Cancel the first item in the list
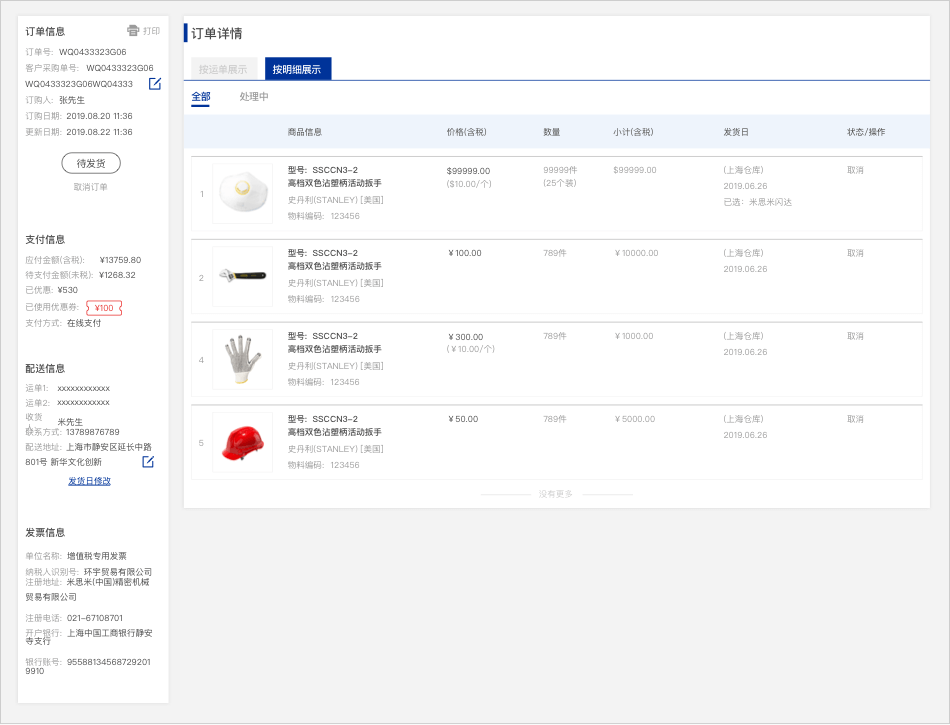This screenshot has height=725, width=950. (855, 170)
